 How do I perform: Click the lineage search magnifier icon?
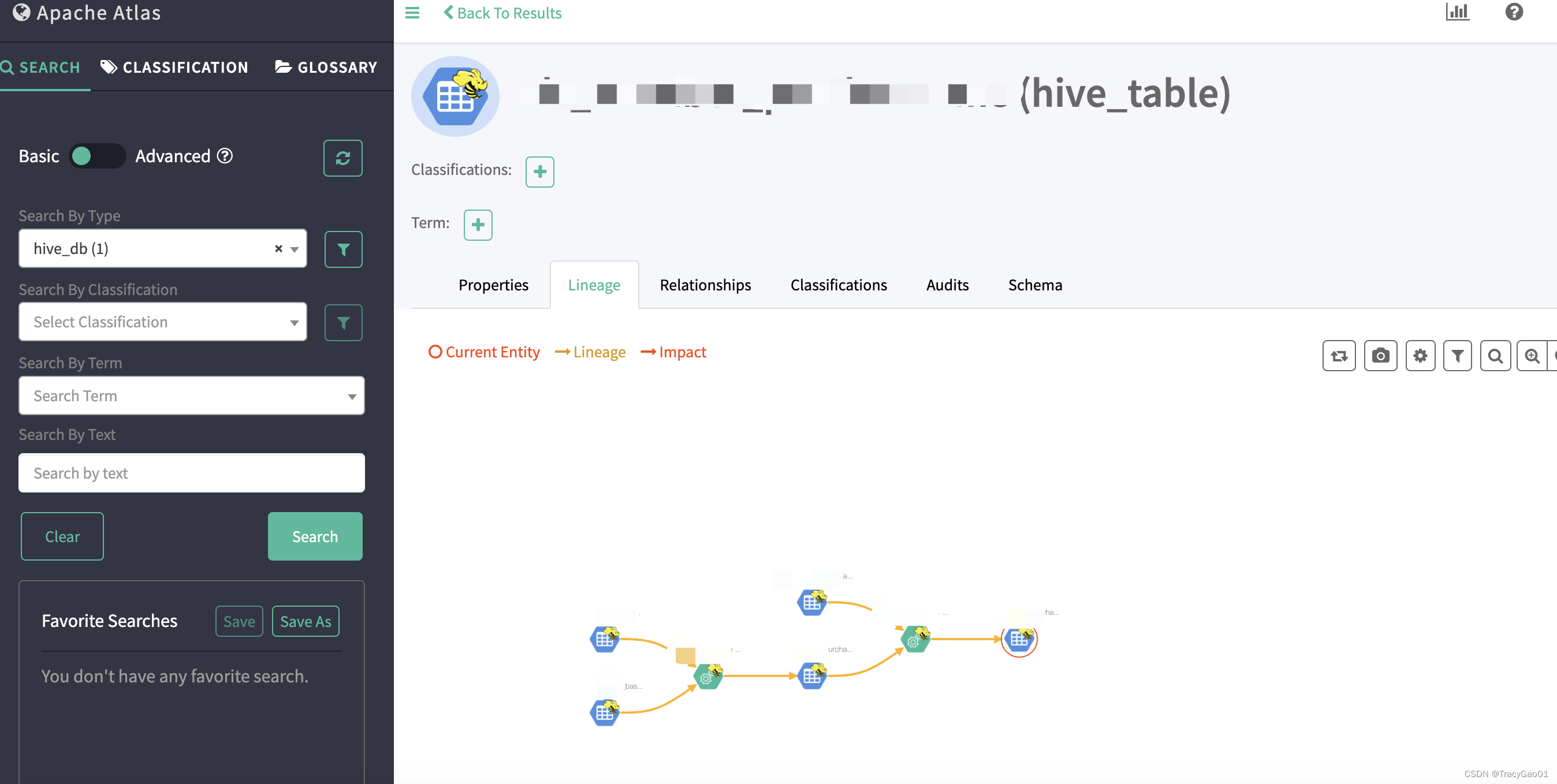[x=1495, y=355]
